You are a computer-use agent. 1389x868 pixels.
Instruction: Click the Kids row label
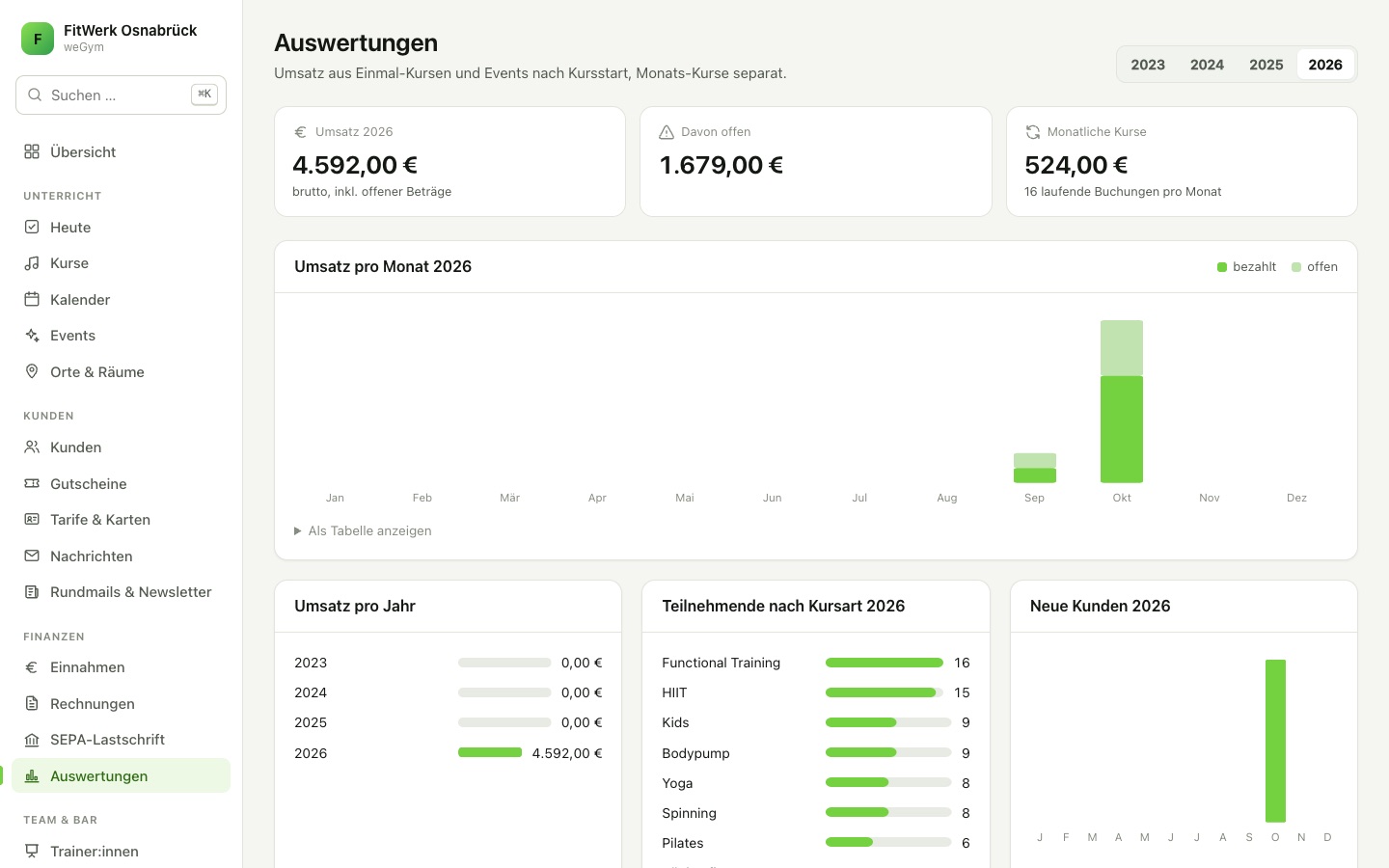point(675,722)
